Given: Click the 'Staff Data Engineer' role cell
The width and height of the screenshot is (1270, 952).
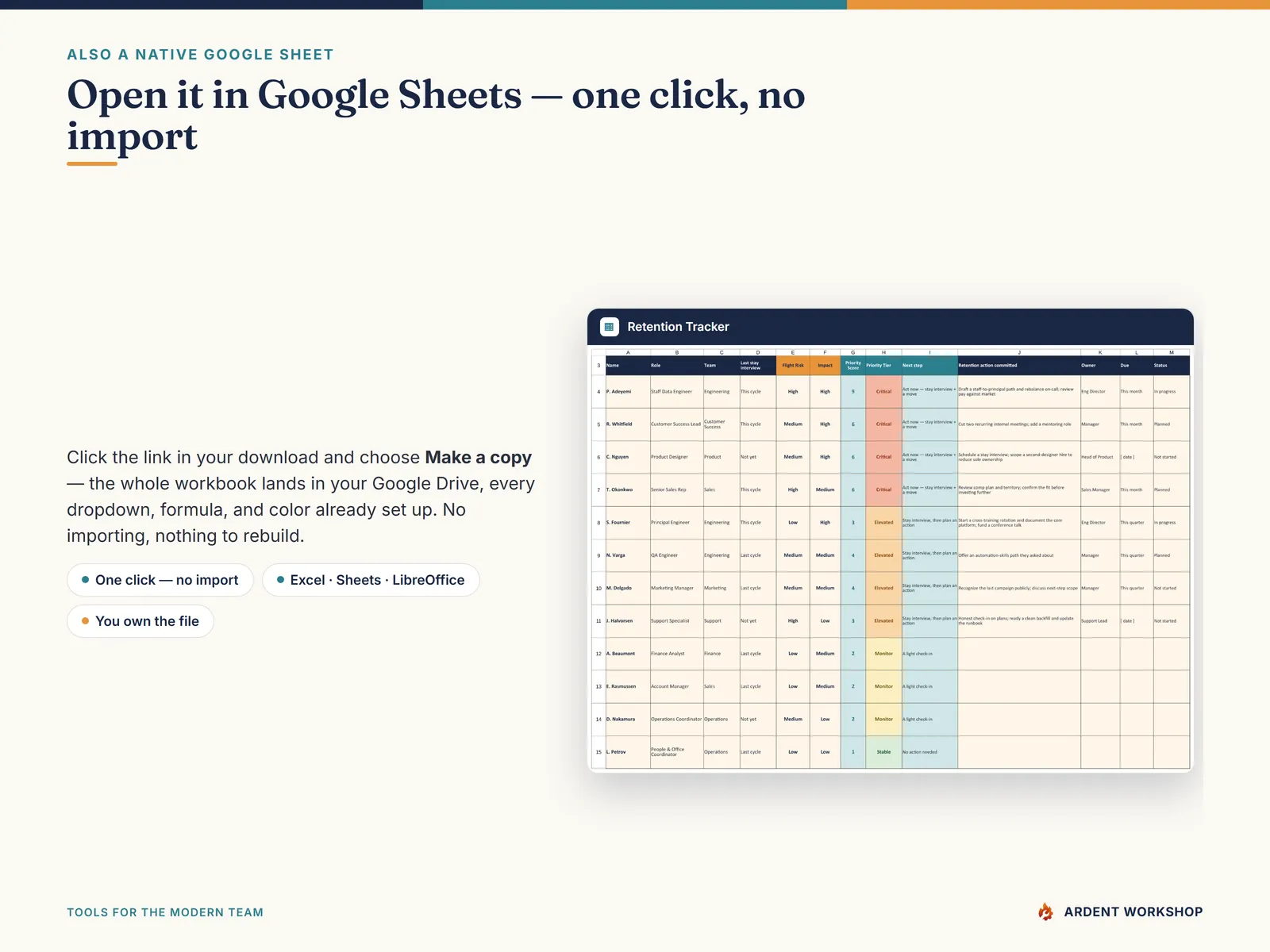Looking at the screenshot, I should 677,392.
